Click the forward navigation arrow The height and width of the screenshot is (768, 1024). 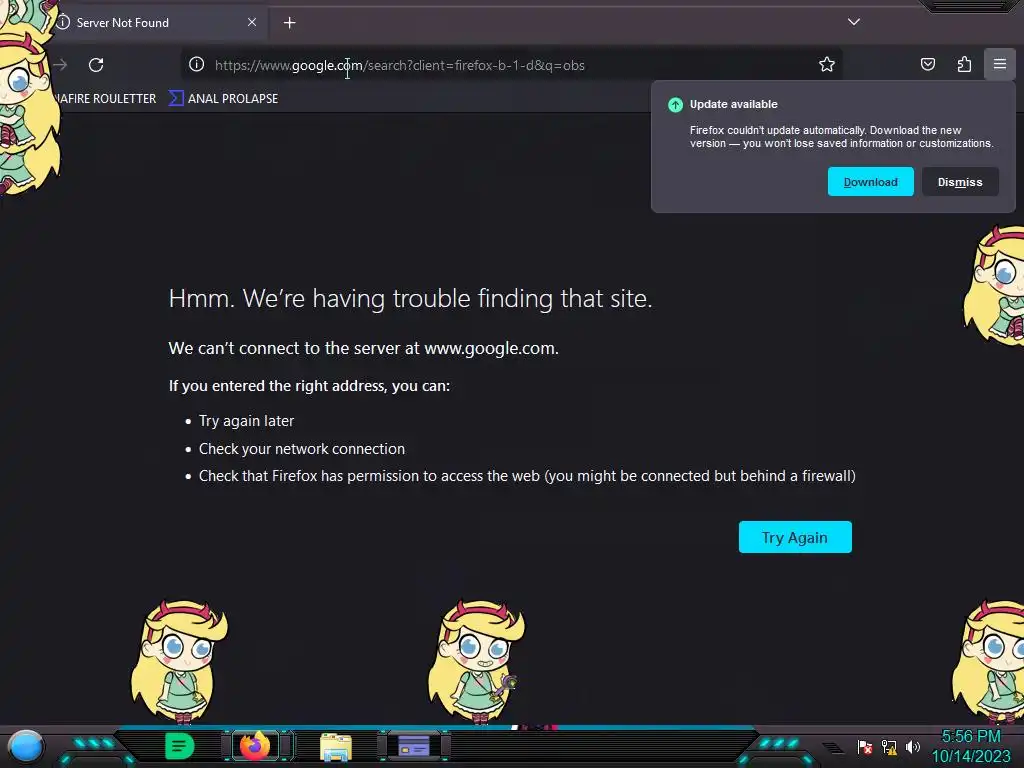click(61, 65)
